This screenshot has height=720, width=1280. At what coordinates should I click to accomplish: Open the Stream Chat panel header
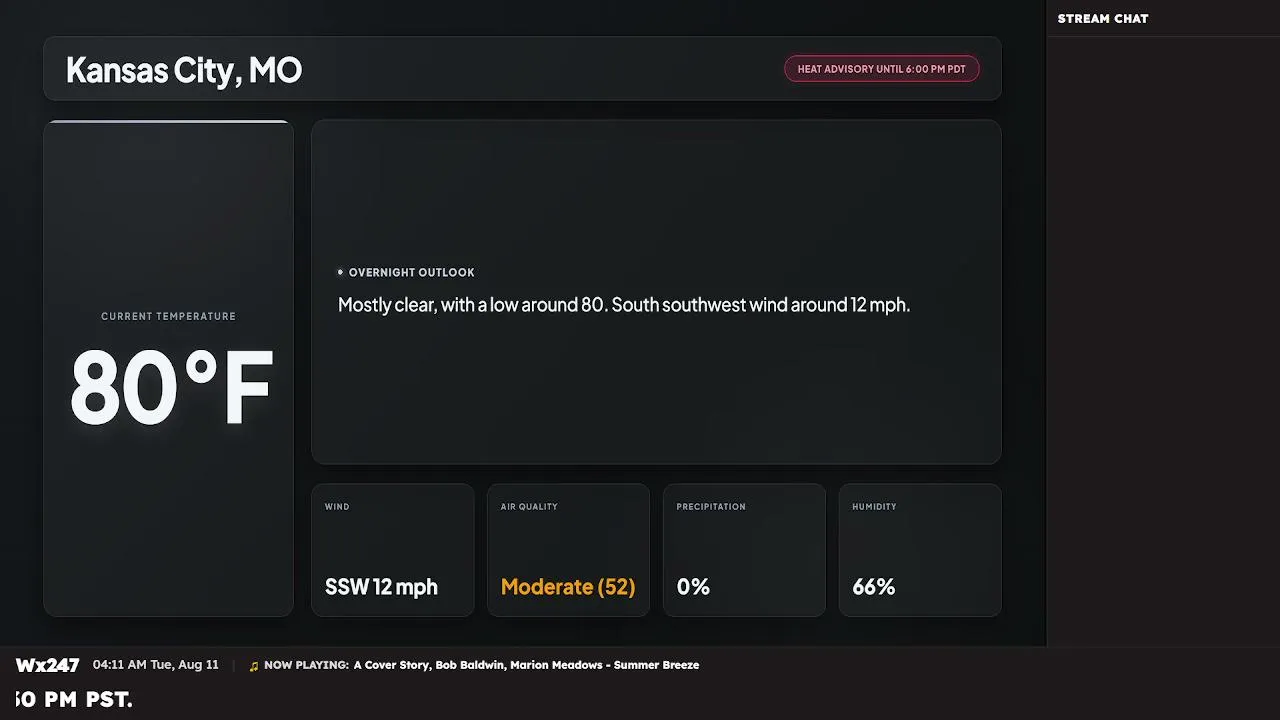click(x=1103, y=18)
